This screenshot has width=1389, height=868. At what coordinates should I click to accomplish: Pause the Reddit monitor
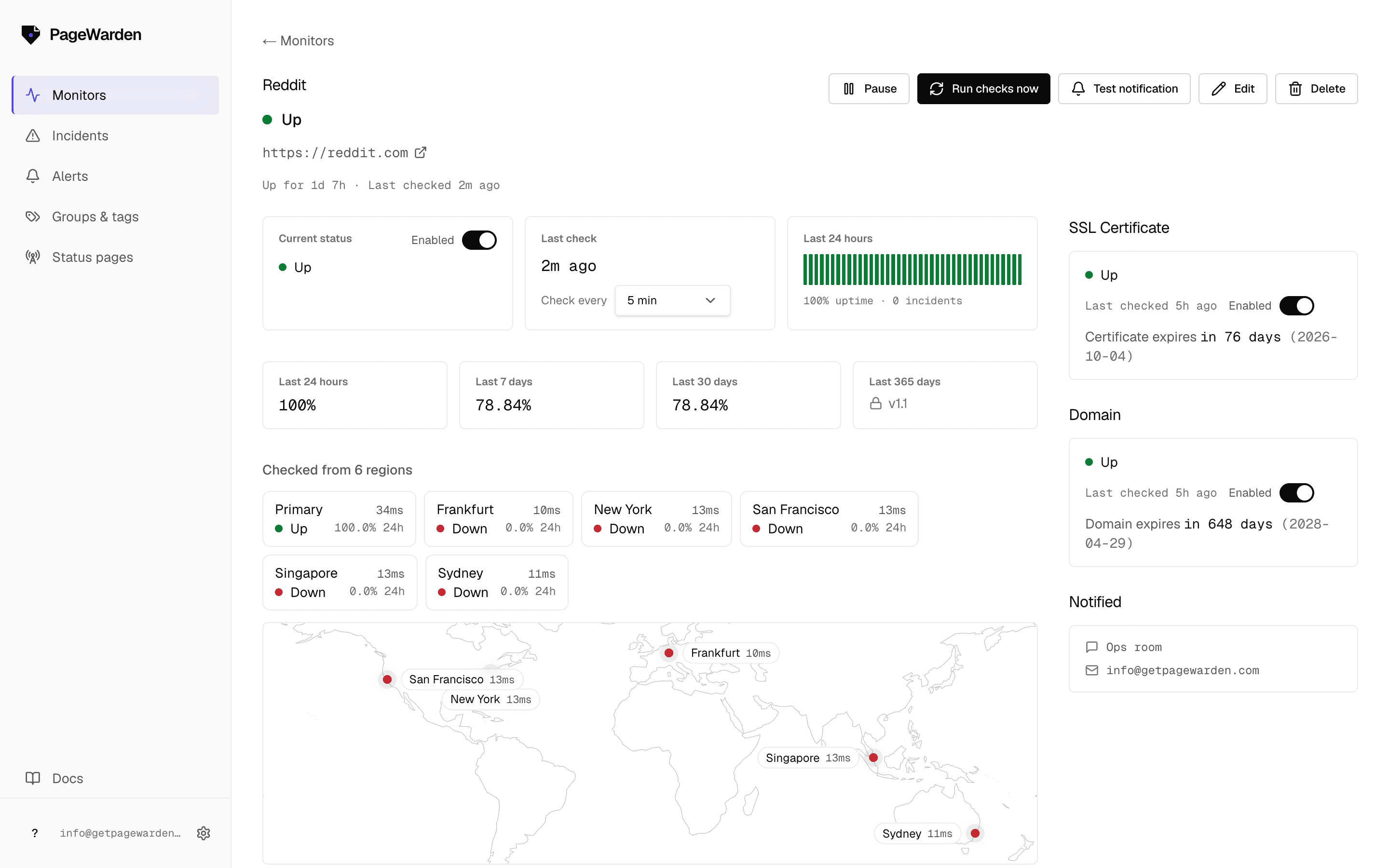coord(869,88)
